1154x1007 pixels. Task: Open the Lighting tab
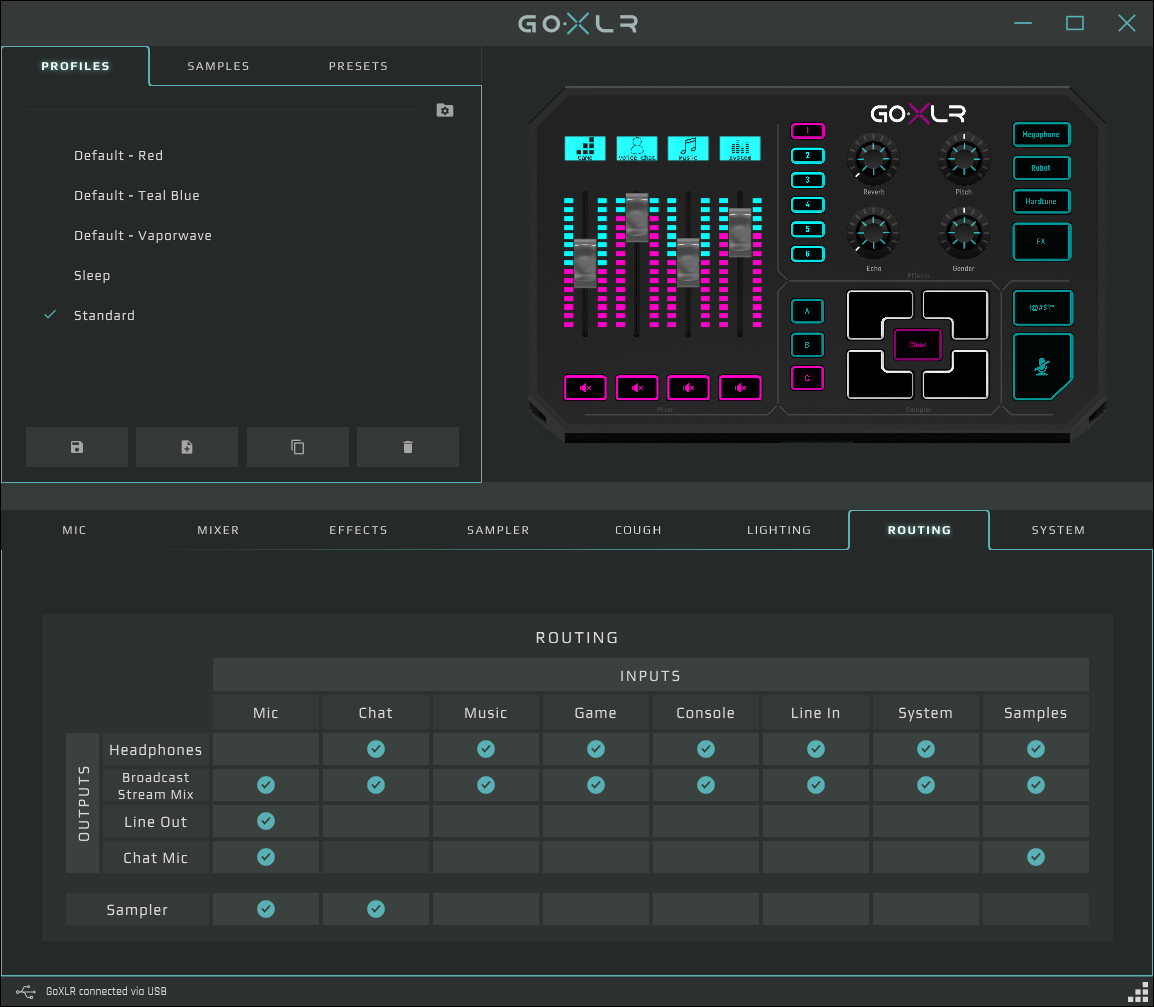pos(779,530)
